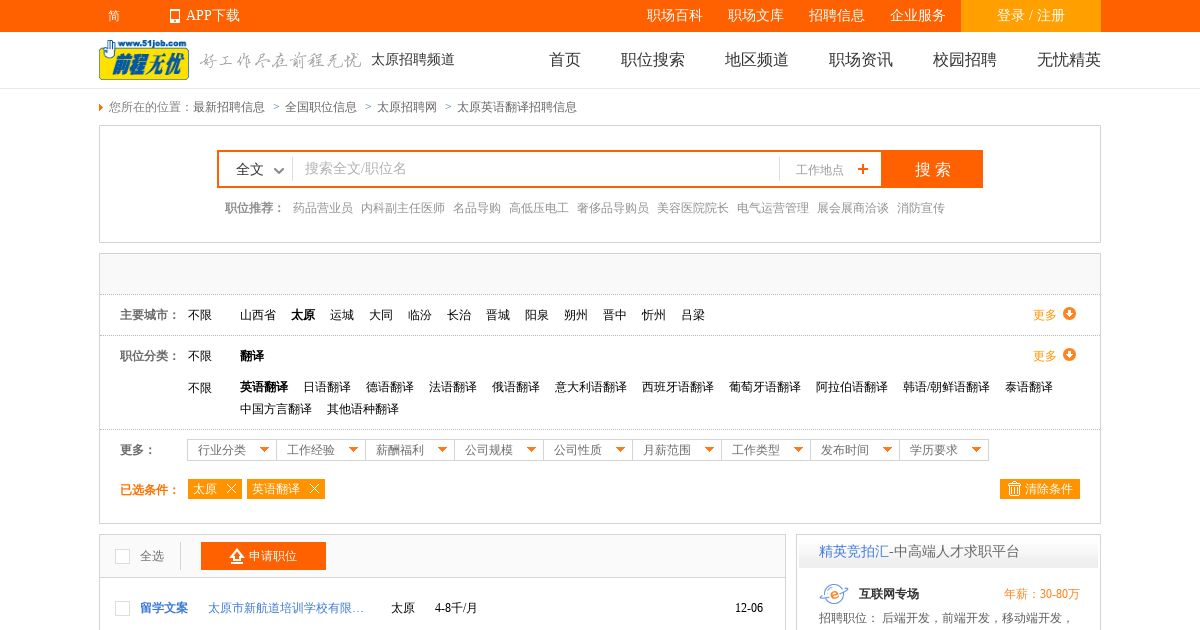
Task: Choose 大同 in city filter
Action: click(381, 315)
